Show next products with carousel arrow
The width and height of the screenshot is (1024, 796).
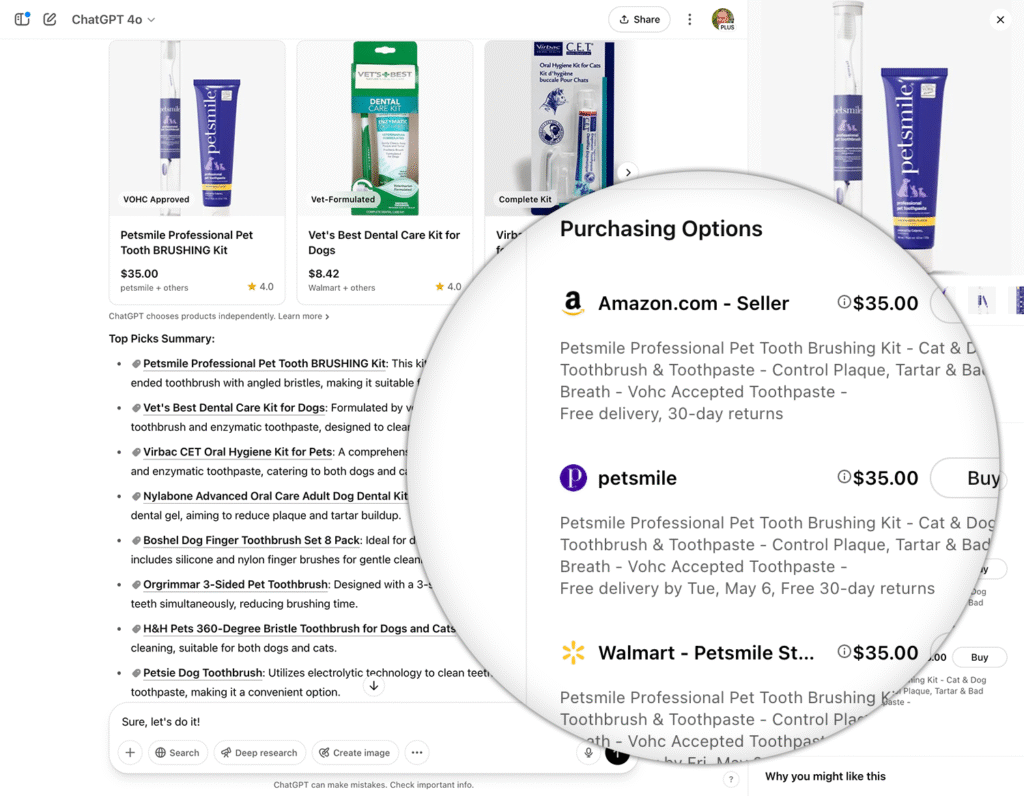click(628, 172)
